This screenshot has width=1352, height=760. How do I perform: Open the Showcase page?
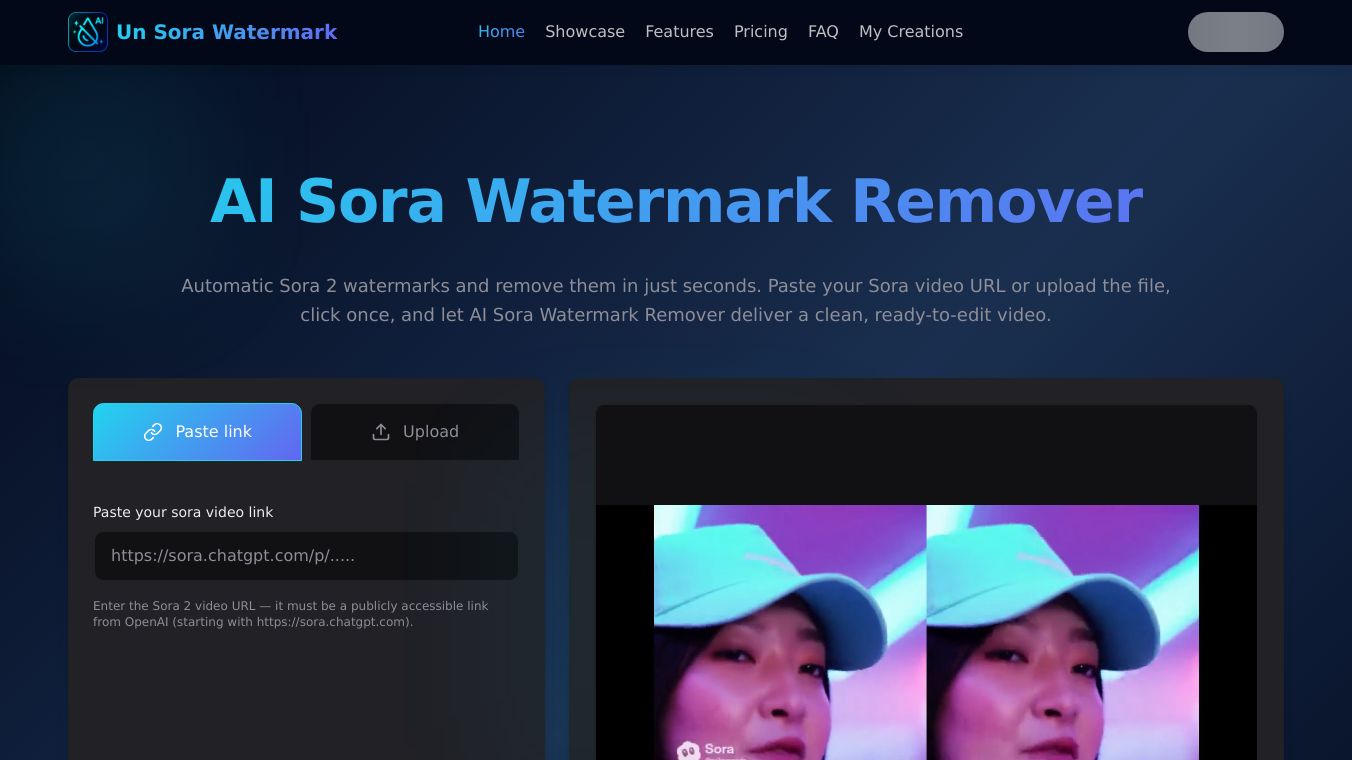pyautogui.click(x=585, y=31)
